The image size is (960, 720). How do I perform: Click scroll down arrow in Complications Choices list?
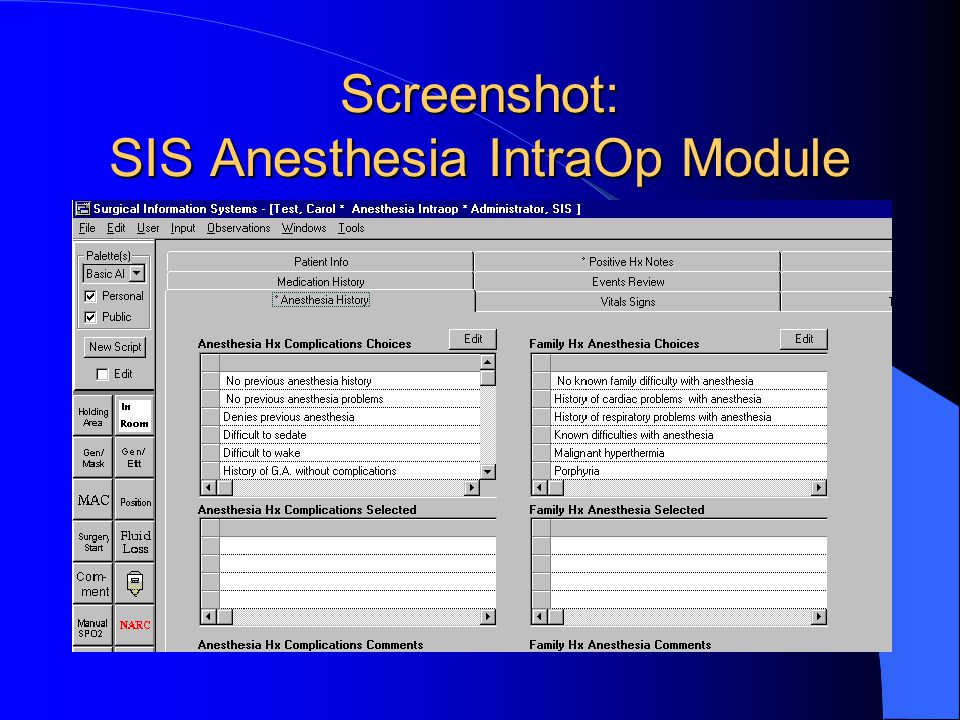(487, 471)
